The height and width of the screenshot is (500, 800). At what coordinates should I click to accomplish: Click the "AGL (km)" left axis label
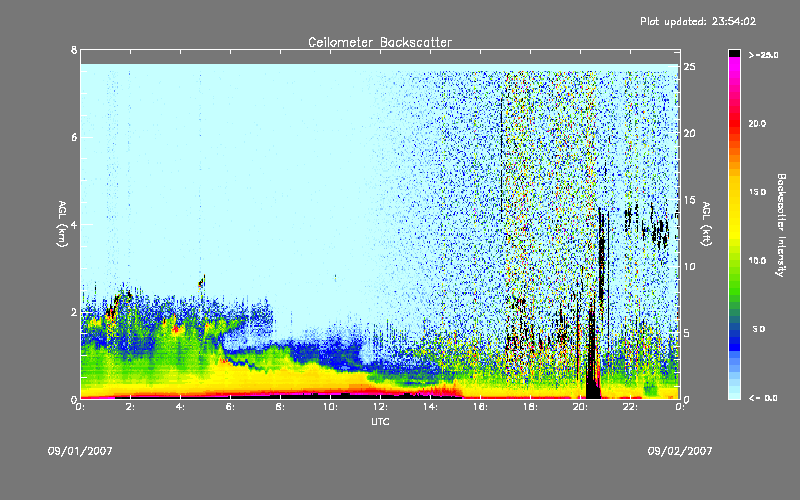click(x=62, y=224)
